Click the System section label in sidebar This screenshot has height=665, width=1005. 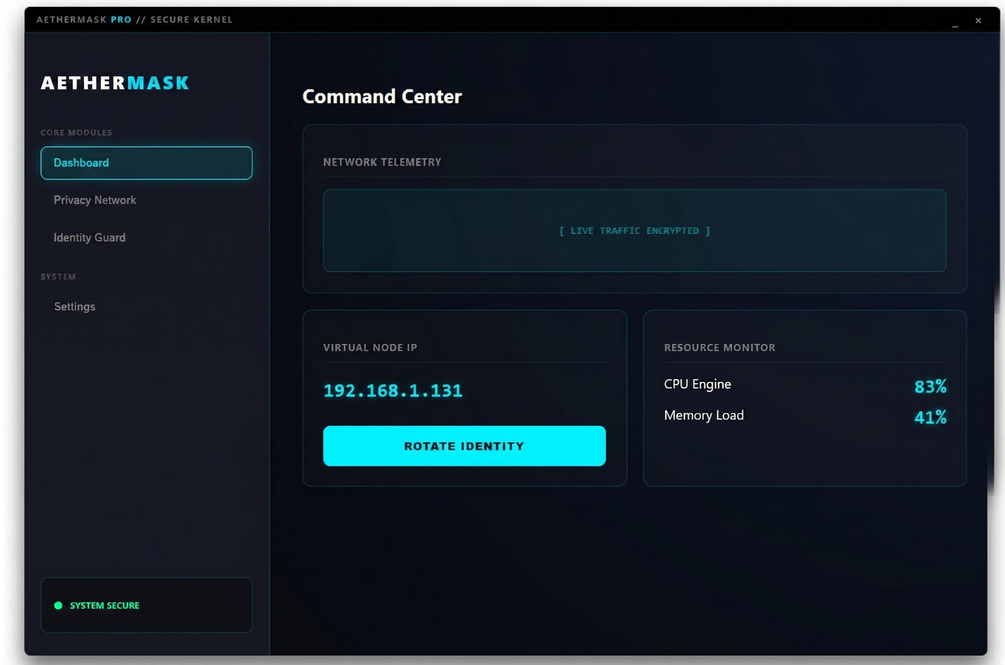(58, 277)
